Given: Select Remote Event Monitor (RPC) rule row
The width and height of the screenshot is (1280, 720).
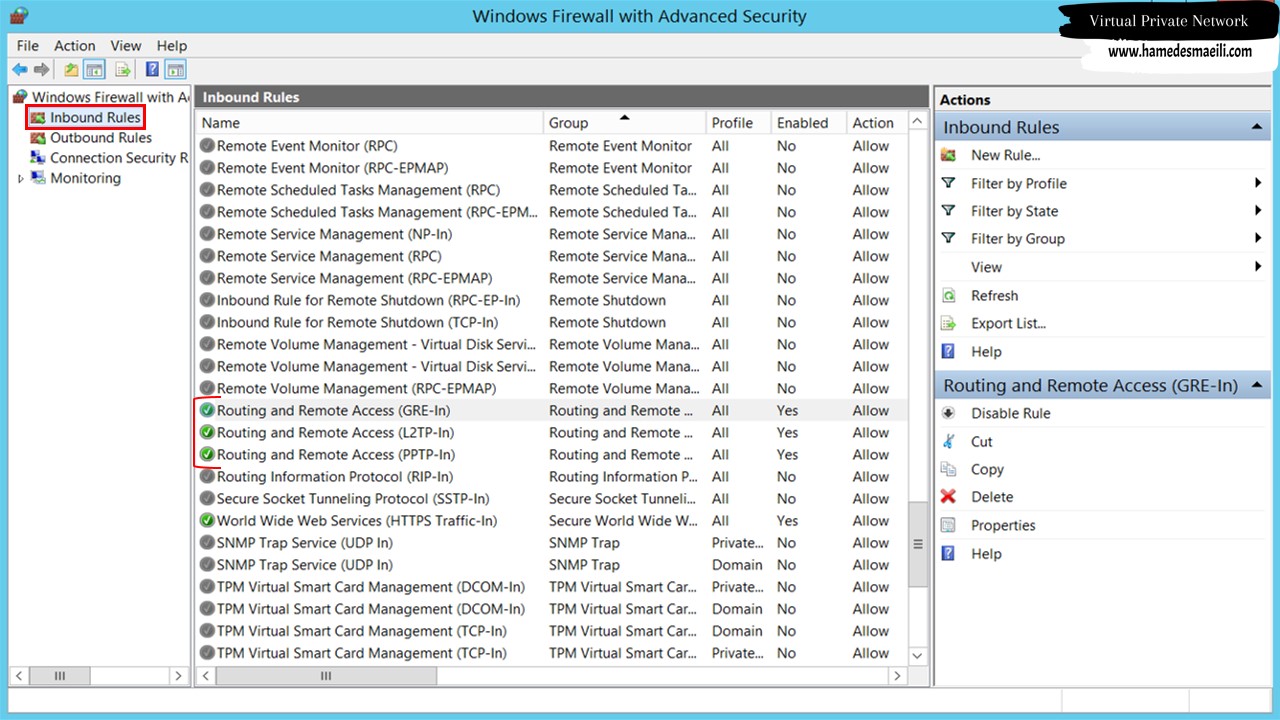Looking at the screenshot, I should click(552, 146).
